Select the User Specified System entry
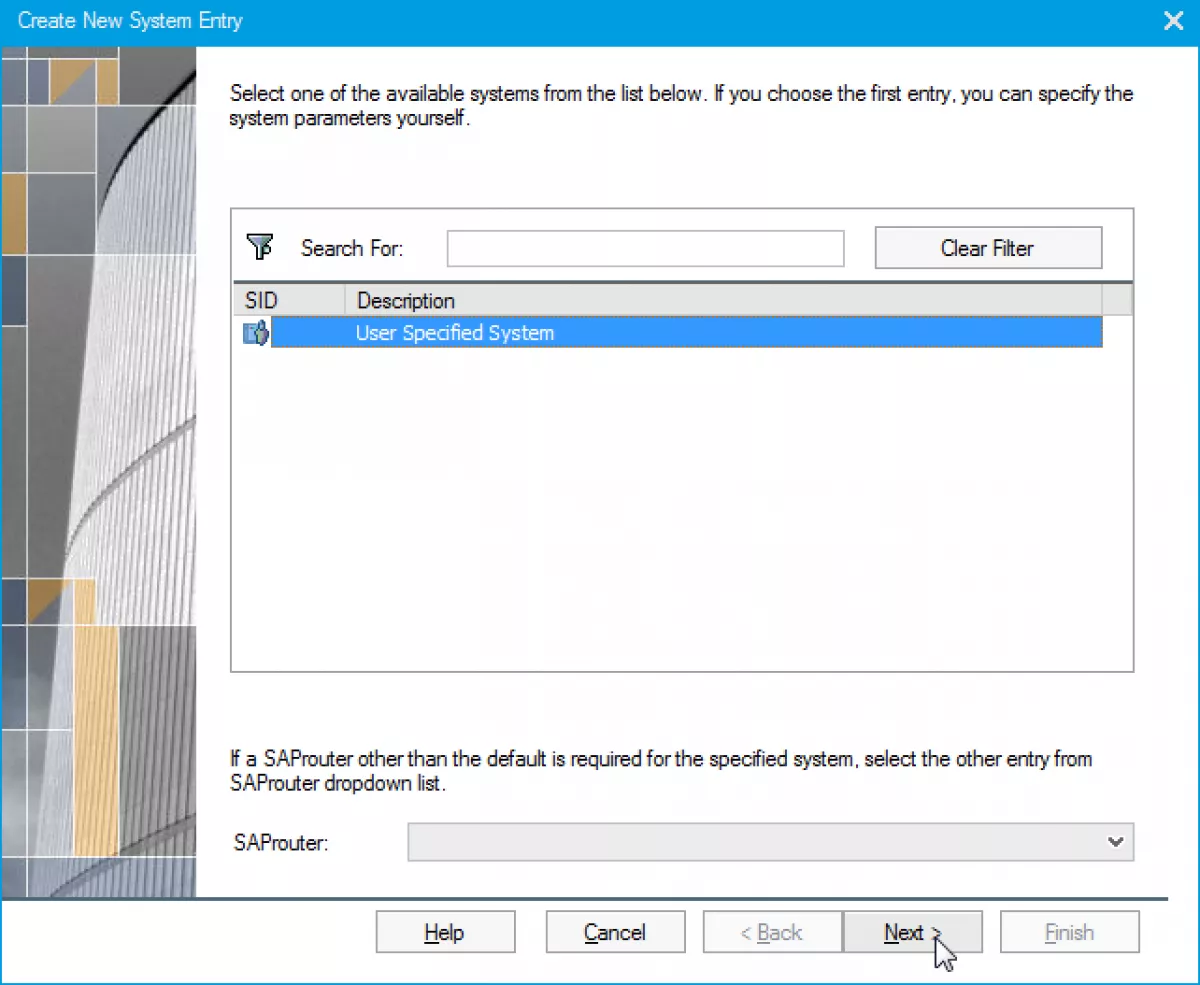The width and height of the screenshot is (1200, 985). pyautogui.click(x=686, y=333)
